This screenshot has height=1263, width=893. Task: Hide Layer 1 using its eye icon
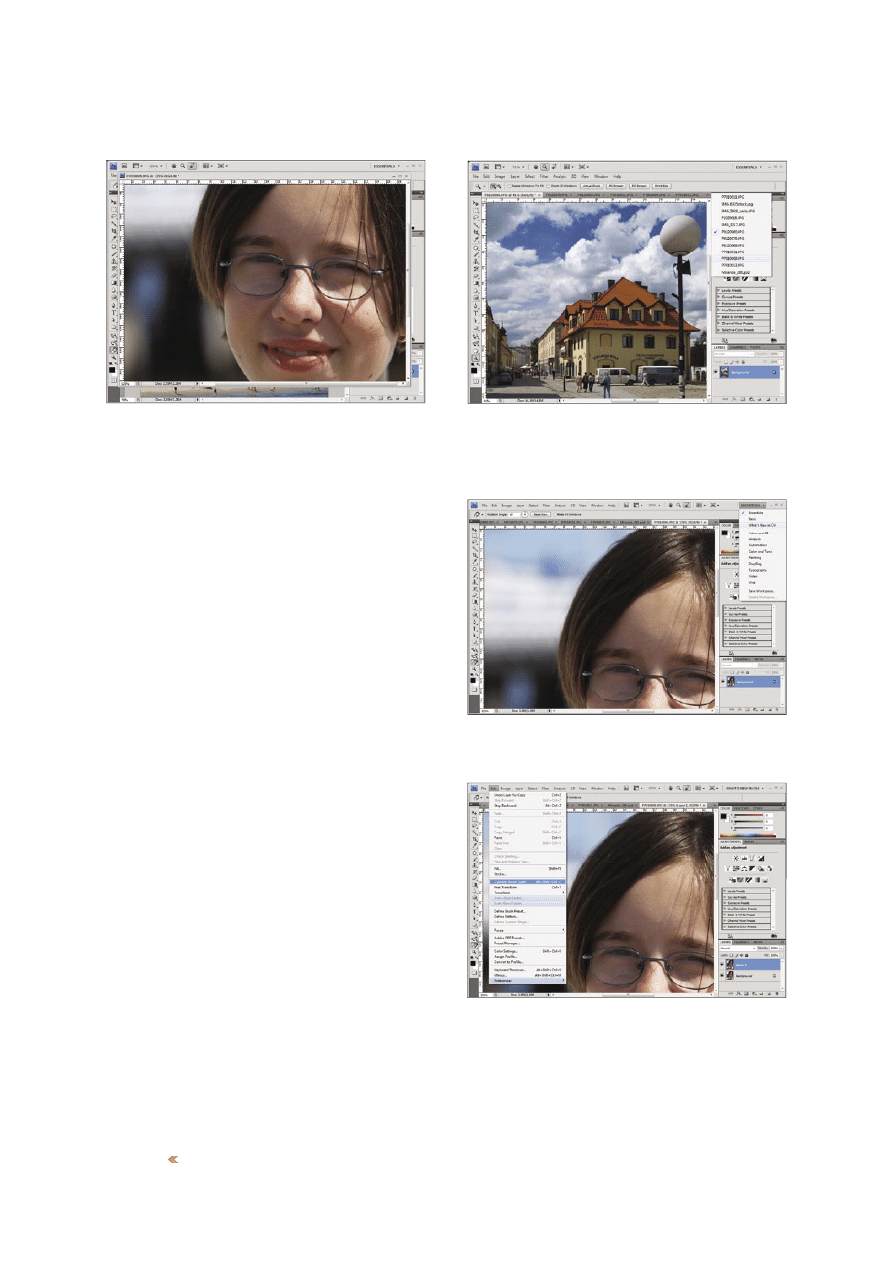pos(724,963)
